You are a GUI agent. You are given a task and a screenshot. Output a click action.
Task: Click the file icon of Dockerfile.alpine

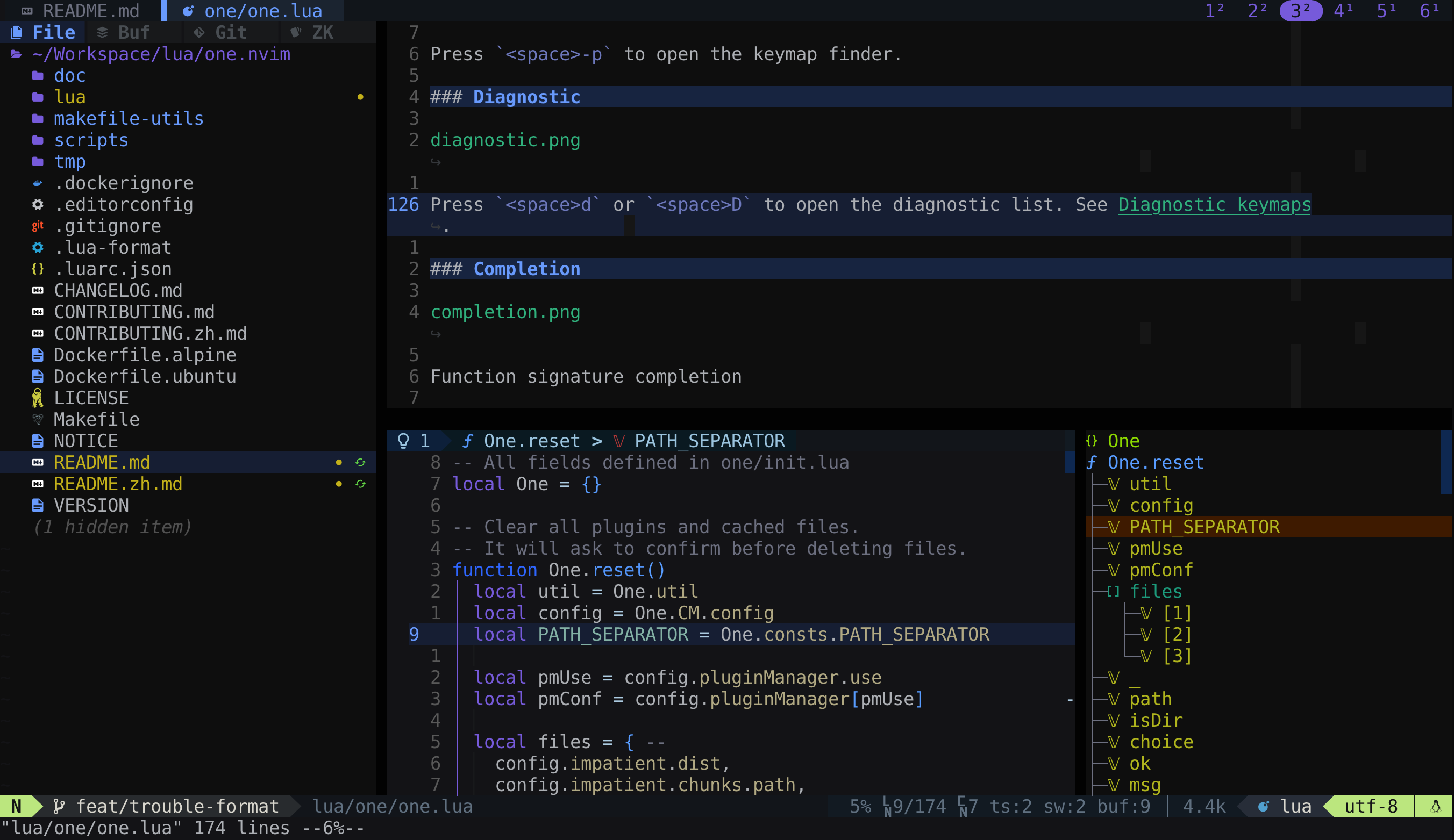(38, 355)
